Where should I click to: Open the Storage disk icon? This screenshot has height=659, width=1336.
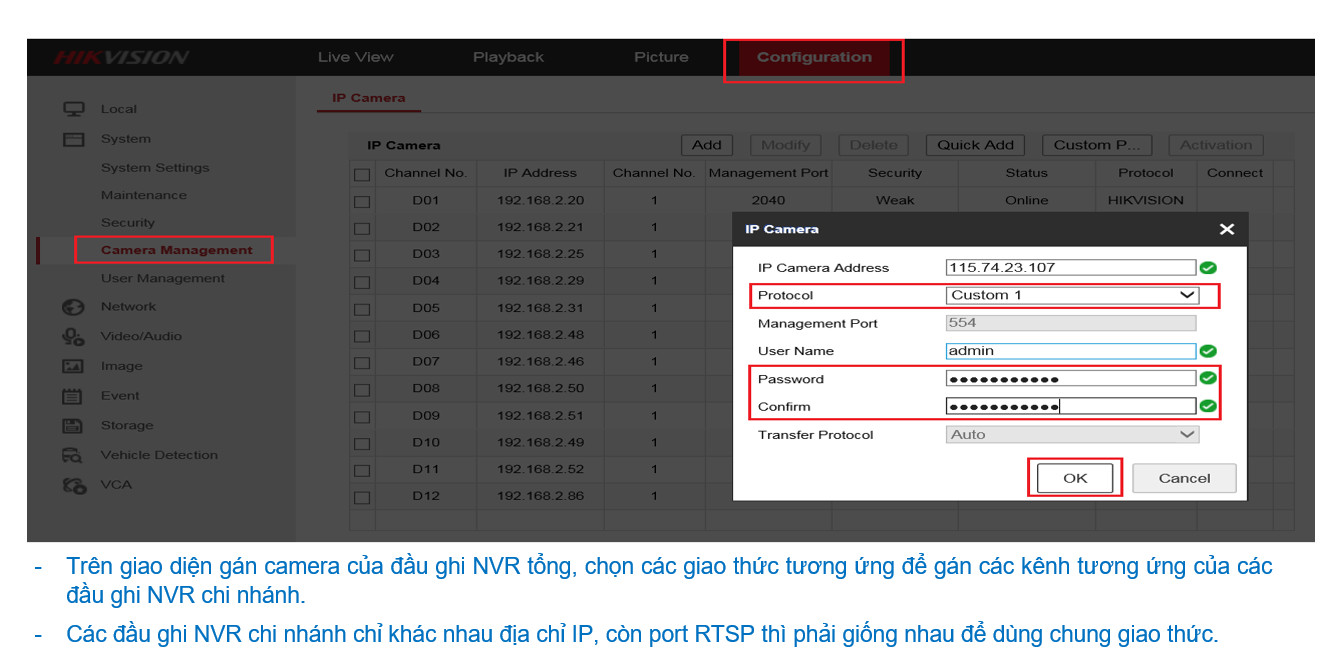74,426
